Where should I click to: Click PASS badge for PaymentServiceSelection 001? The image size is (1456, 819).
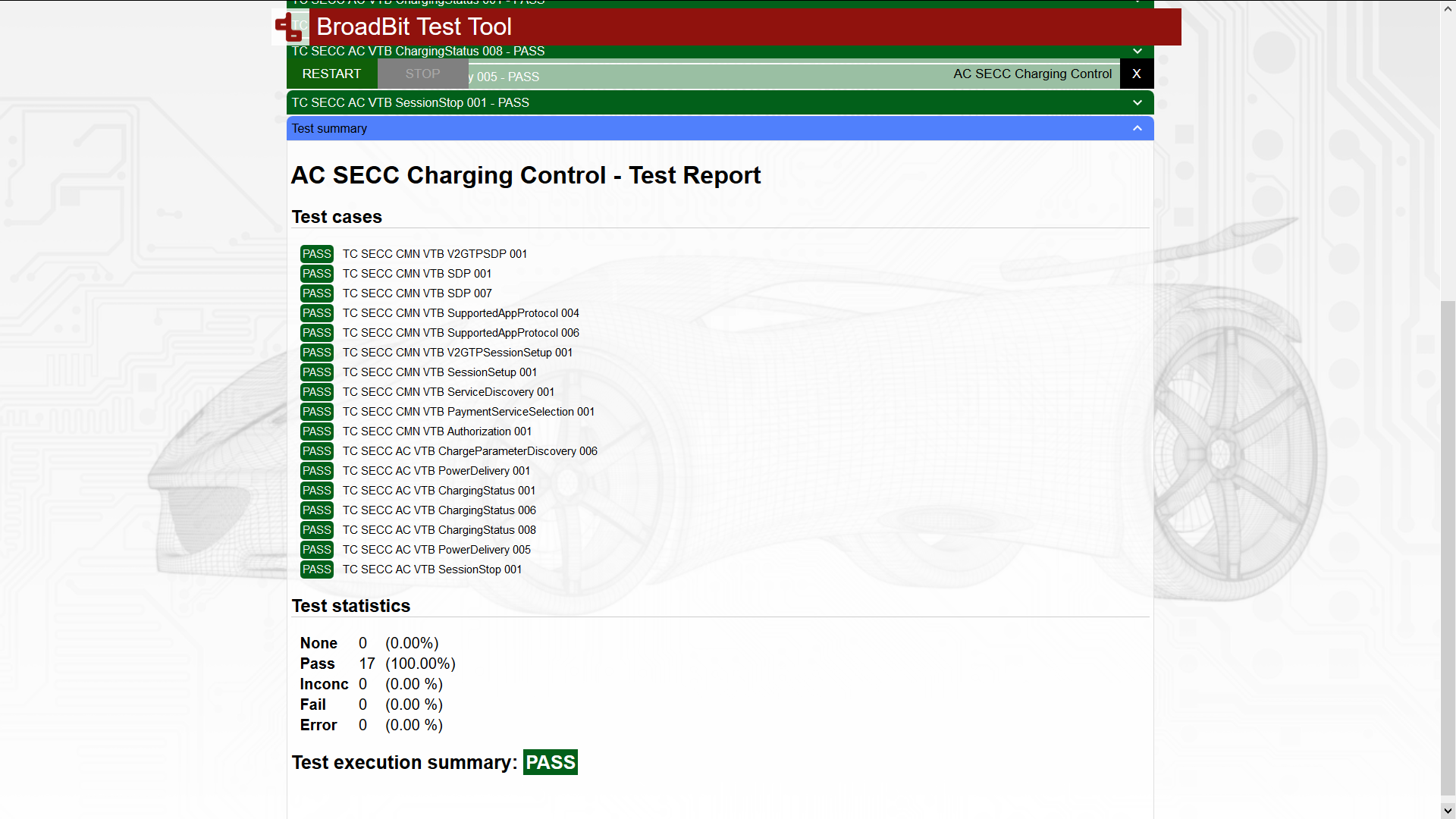316,412
